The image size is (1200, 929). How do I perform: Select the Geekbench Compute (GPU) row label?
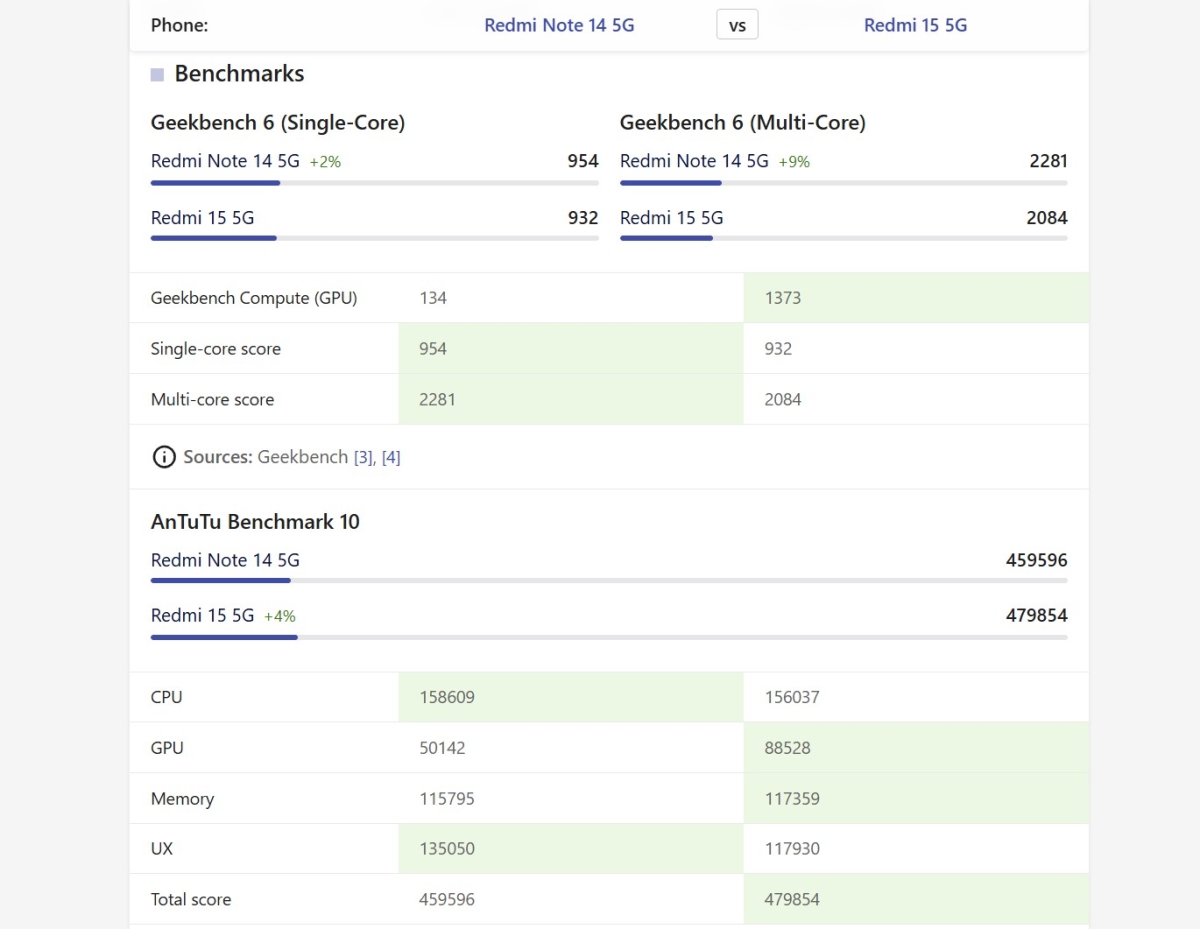(253, 298)
